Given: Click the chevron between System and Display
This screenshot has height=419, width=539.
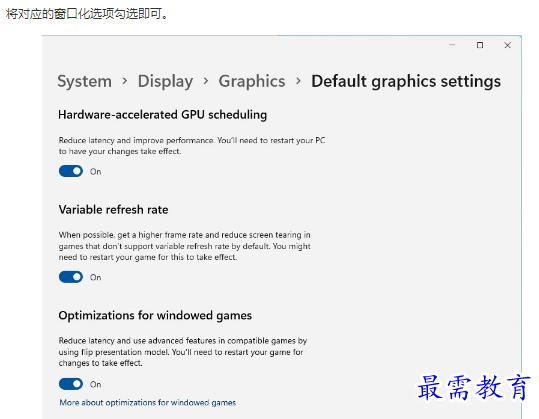Looking at the screenshot, I should (125, 81).
